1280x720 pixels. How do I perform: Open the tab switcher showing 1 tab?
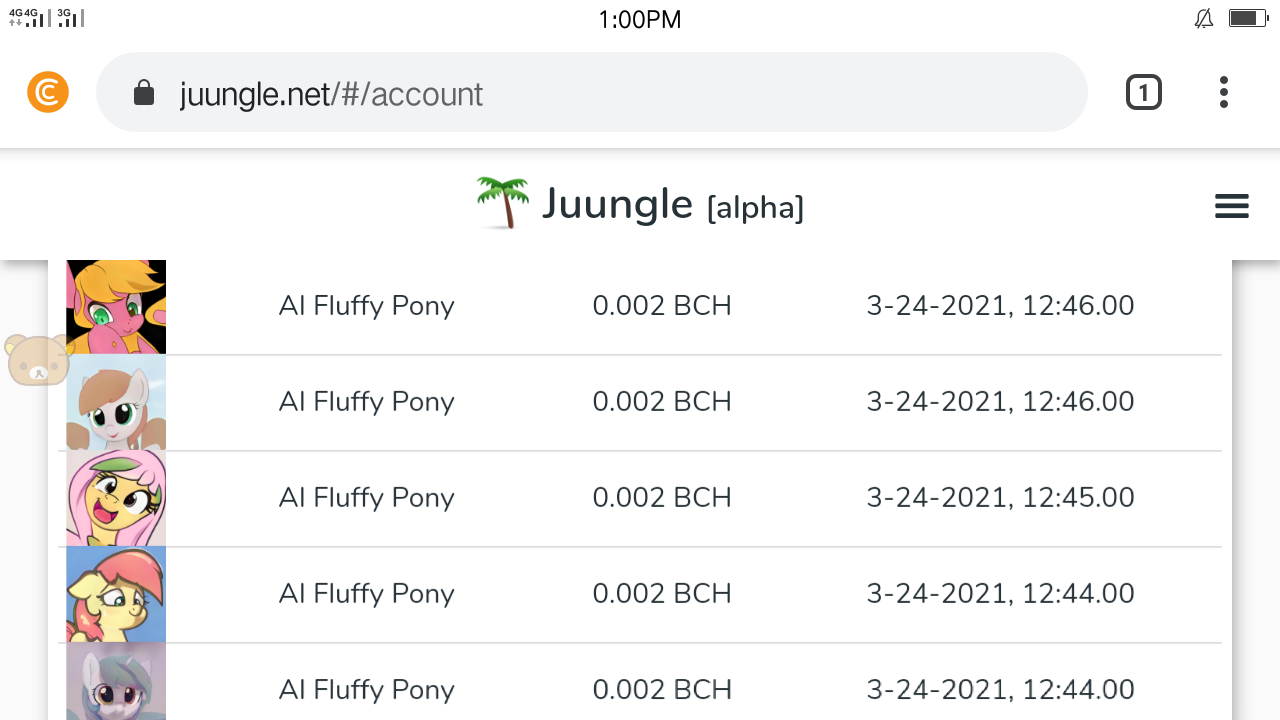coord(1143,93)
